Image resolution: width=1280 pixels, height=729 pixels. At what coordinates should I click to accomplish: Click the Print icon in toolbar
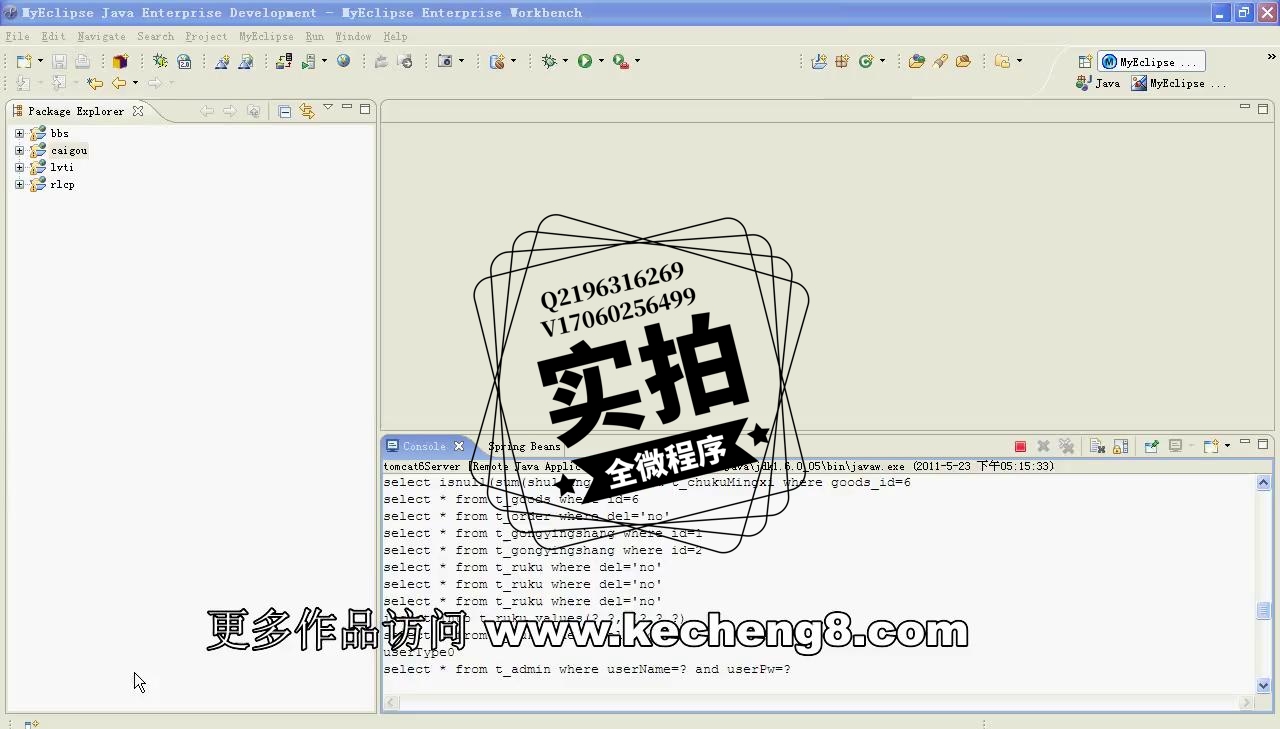point(82,61)
